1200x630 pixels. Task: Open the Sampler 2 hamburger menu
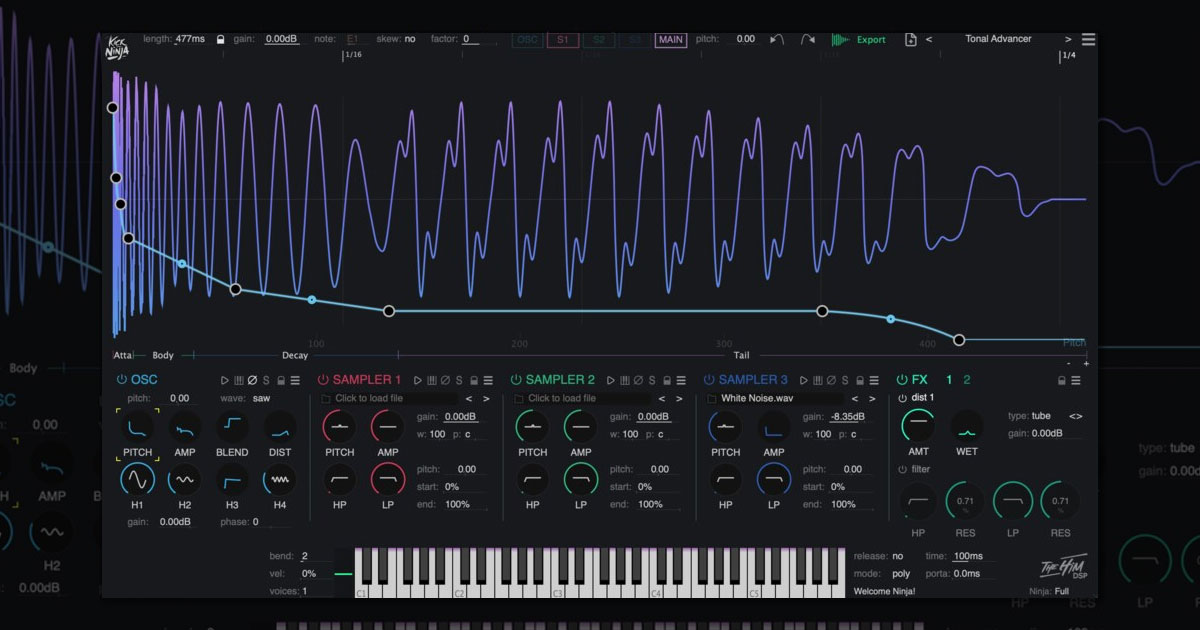click(681, 380)
